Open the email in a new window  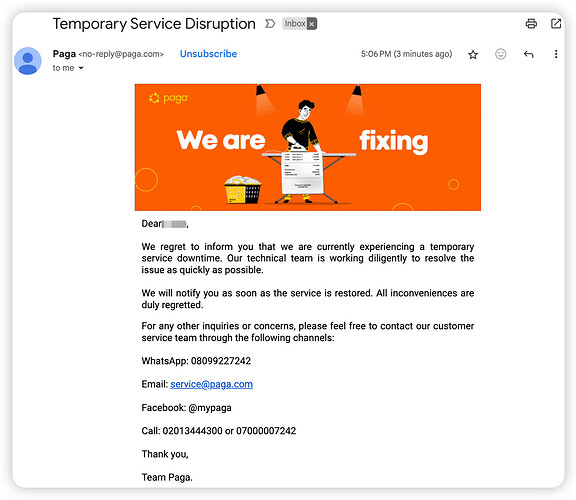pos(556,24)
